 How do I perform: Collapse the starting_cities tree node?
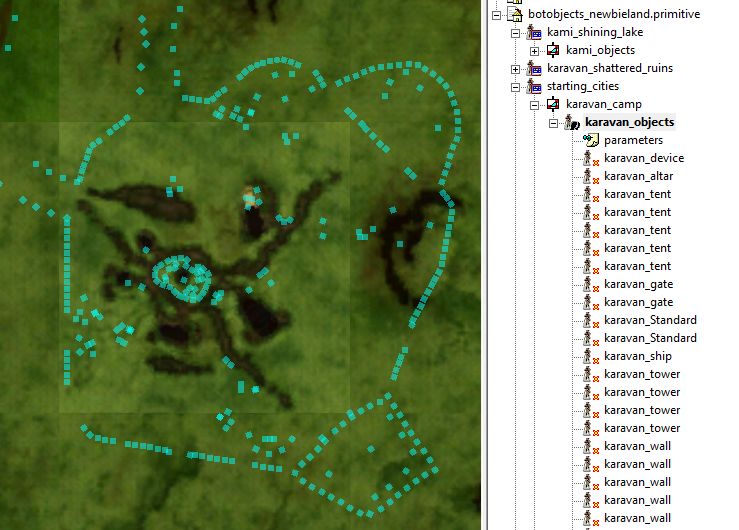click(516, 86)
